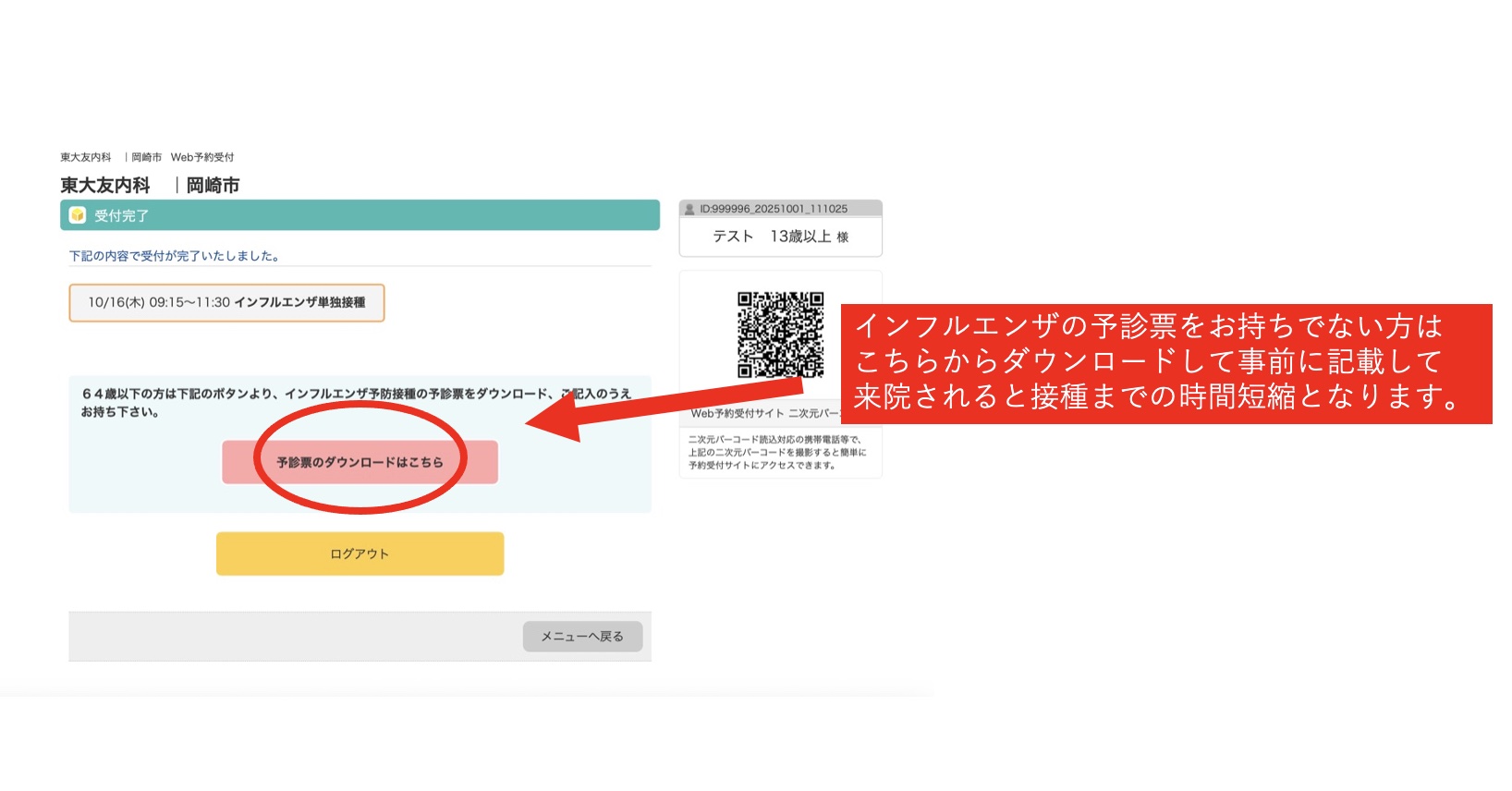This screenshot has height=791, width=1512.
Task: Click the small 東大友内科 breadcrumb text
Action: point(86,157)
